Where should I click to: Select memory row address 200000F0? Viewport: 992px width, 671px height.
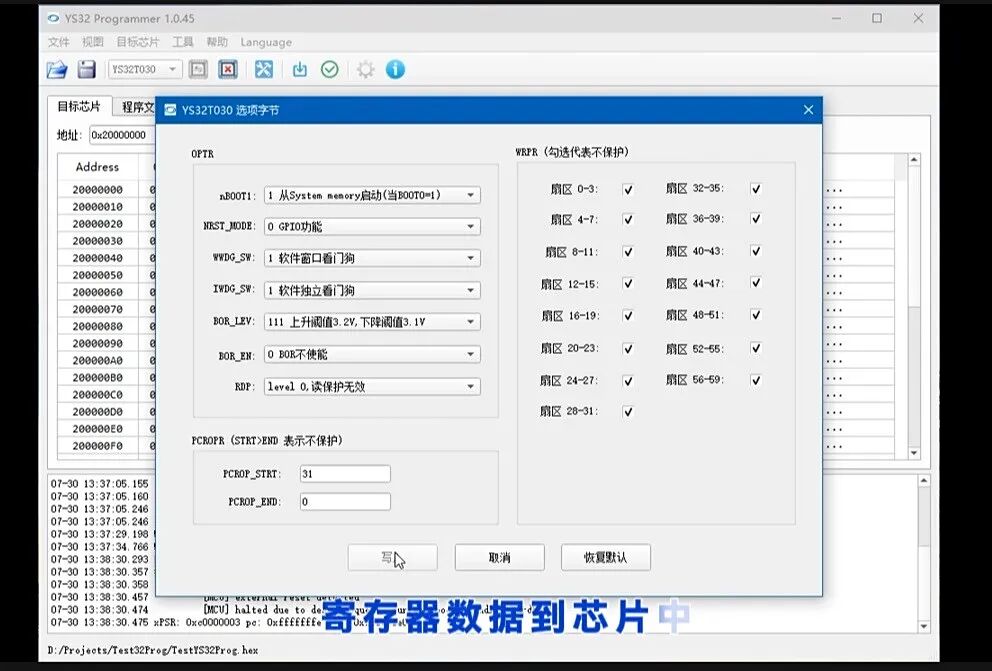(x=97, y=446)
